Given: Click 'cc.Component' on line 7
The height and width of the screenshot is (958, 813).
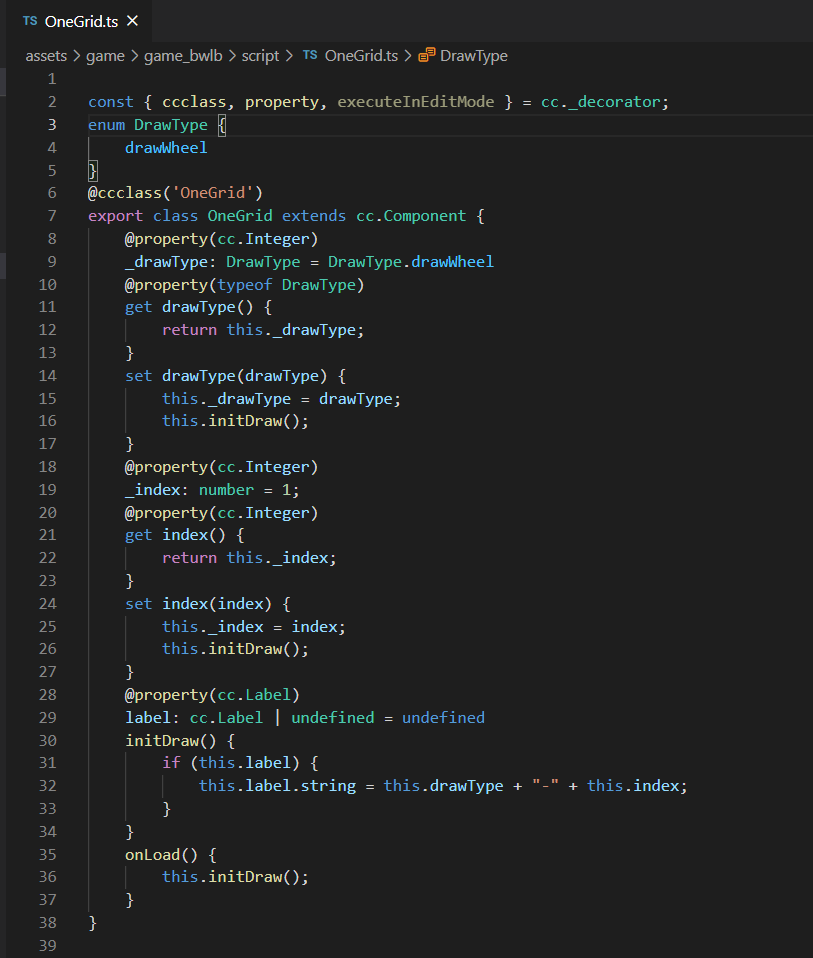Looking at the screenshot, I should click(x=411, y=216).
